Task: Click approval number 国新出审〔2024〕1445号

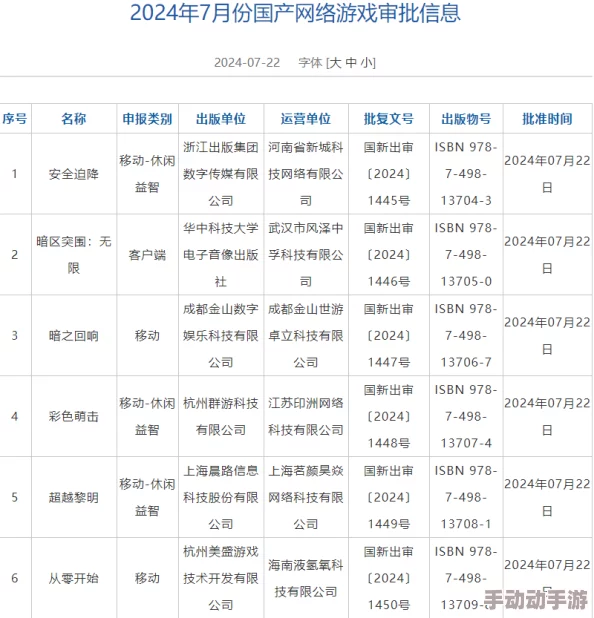Action: (x=389, y=174)
